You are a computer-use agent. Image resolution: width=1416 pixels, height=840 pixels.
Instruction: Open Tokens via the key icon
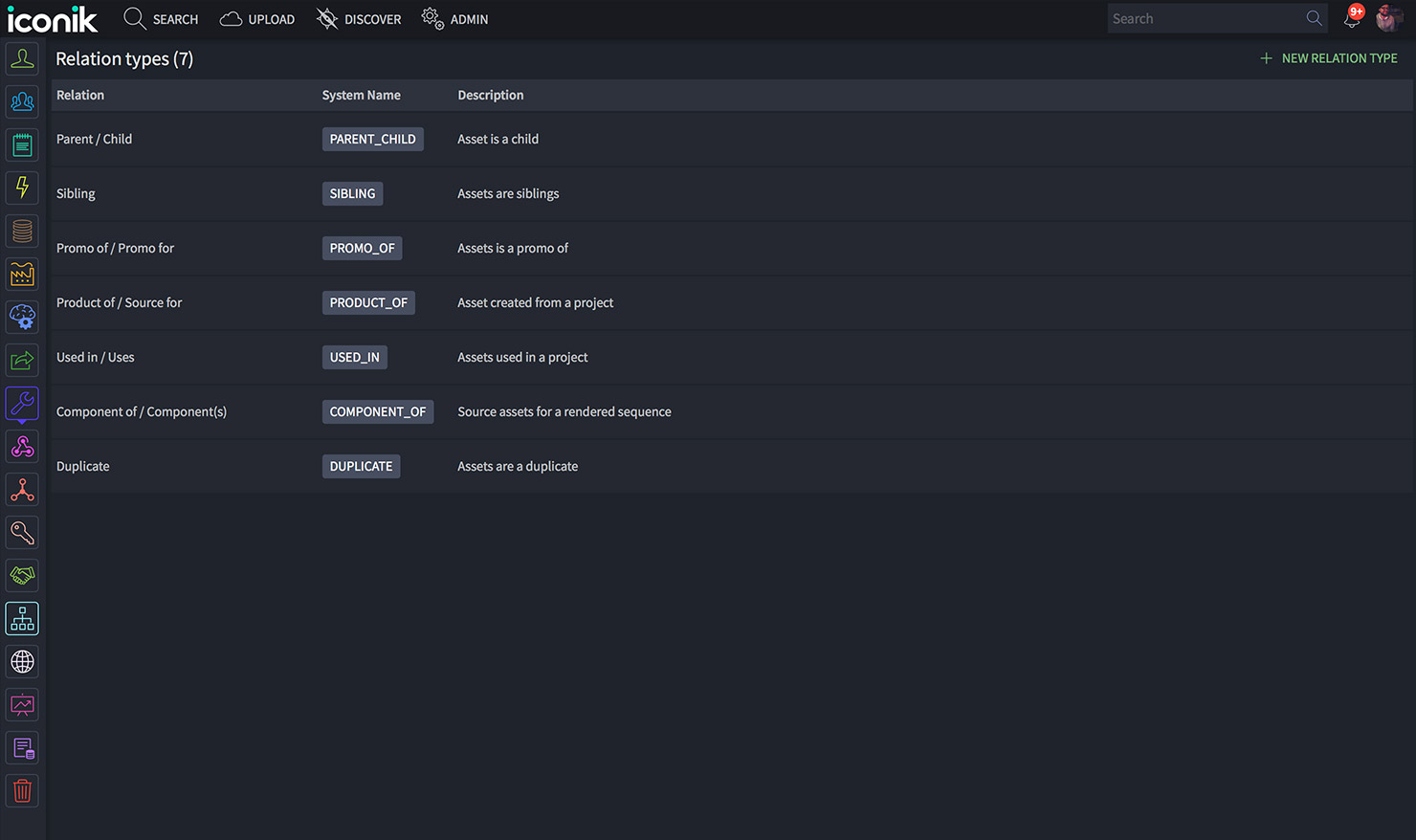22,532
